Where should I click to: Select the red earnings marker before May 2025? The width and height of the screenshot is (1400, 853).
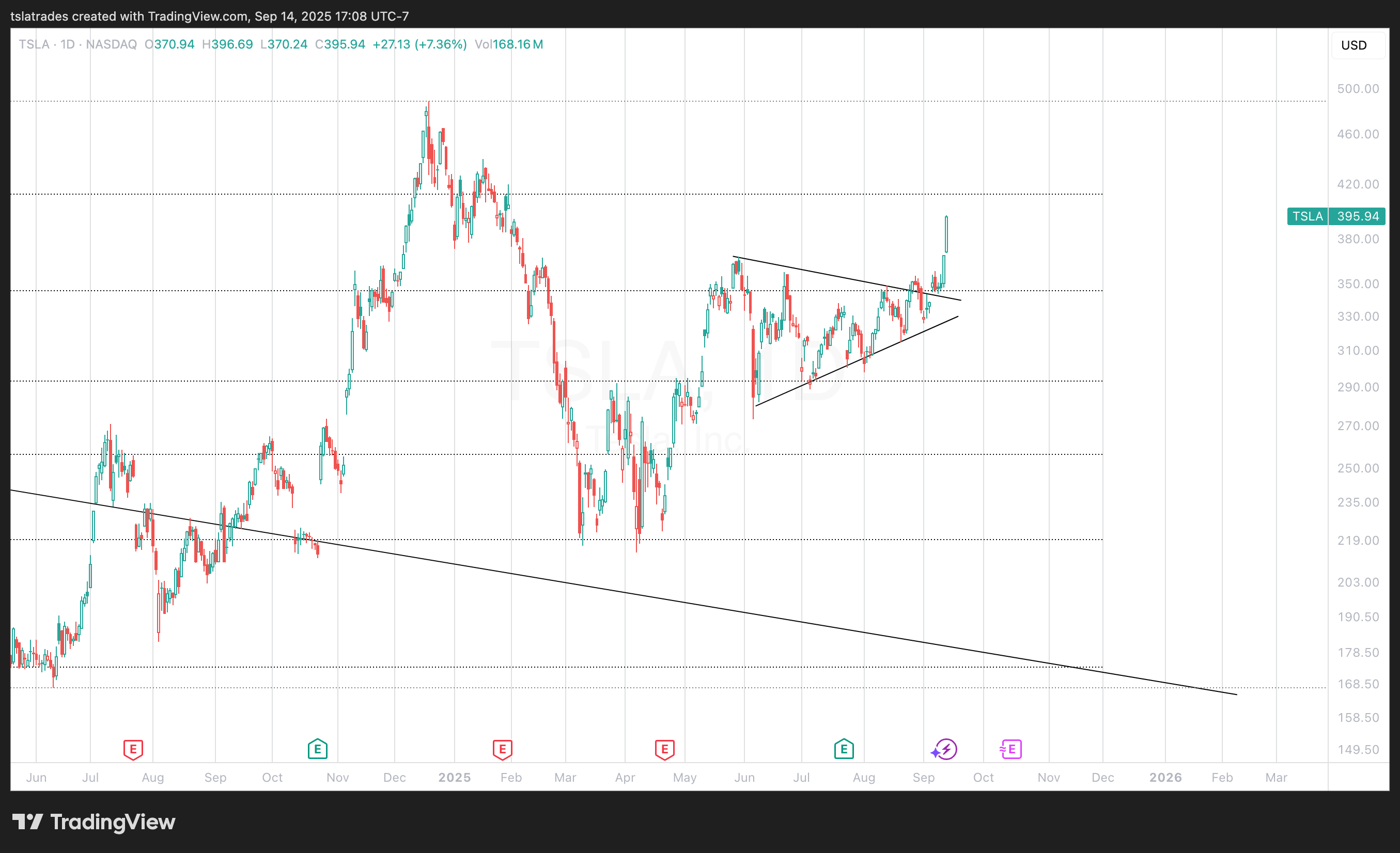click(x=664, y=749)
